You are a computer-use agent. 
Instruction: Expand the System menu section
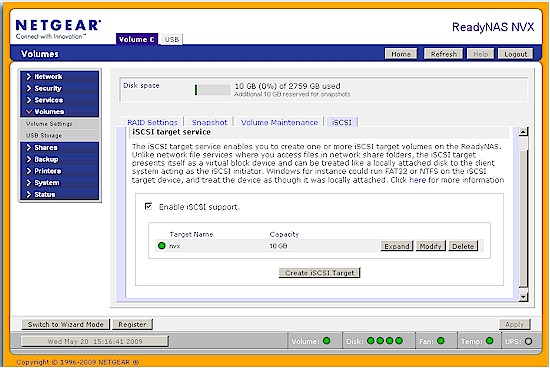[60, 183]
